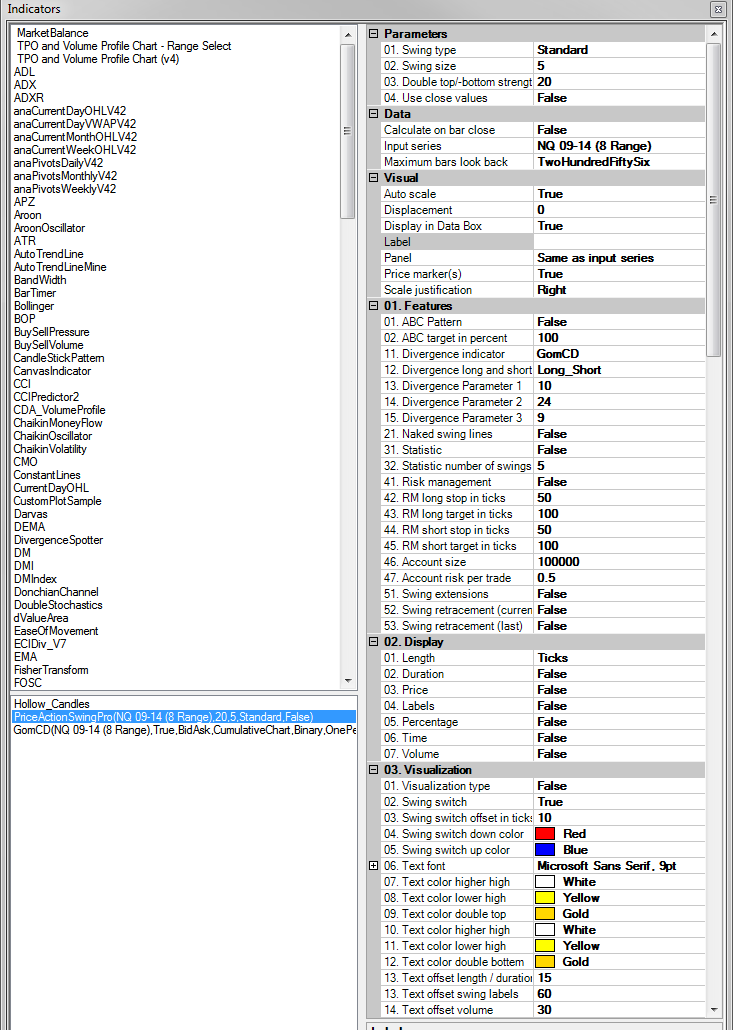The height and width of the screenshot is (1030, 733).
Task: Click the property grid scroll down arrow
Action: coord(714,1010)
